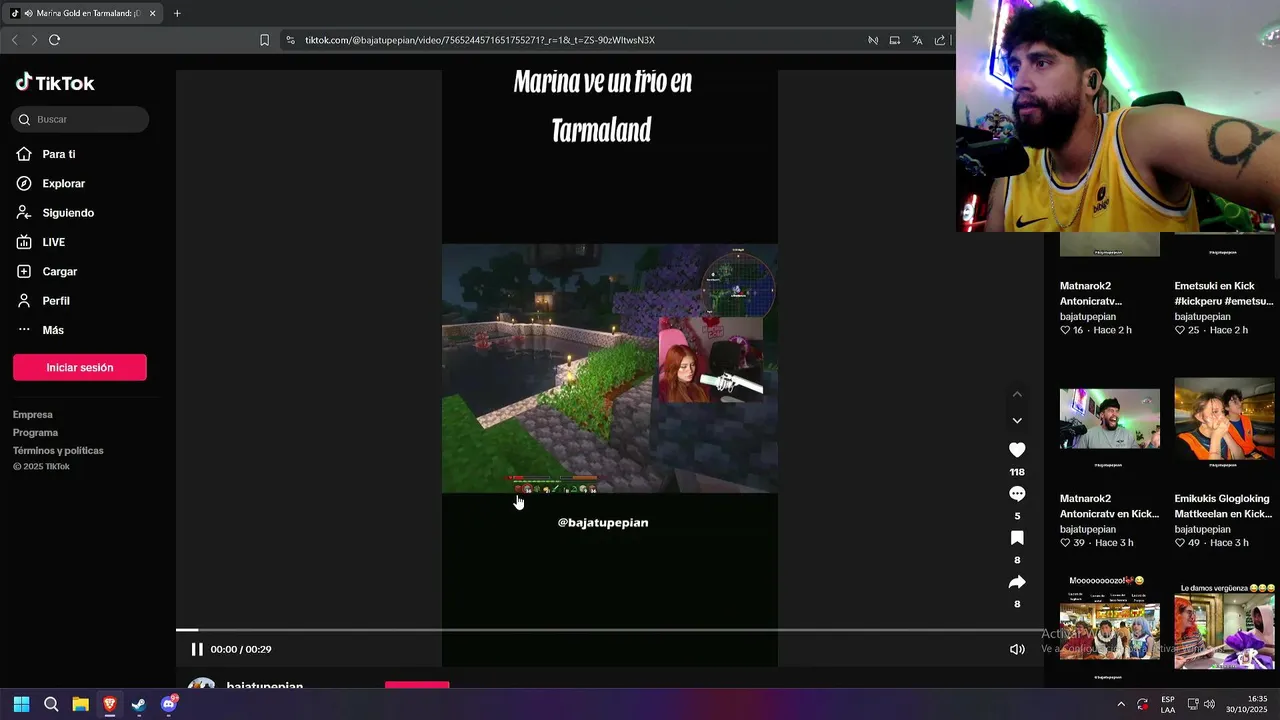Click the @bajatupepian watermark text
The width and height of the screenshot is (1280, 720).
pos(603,523)
